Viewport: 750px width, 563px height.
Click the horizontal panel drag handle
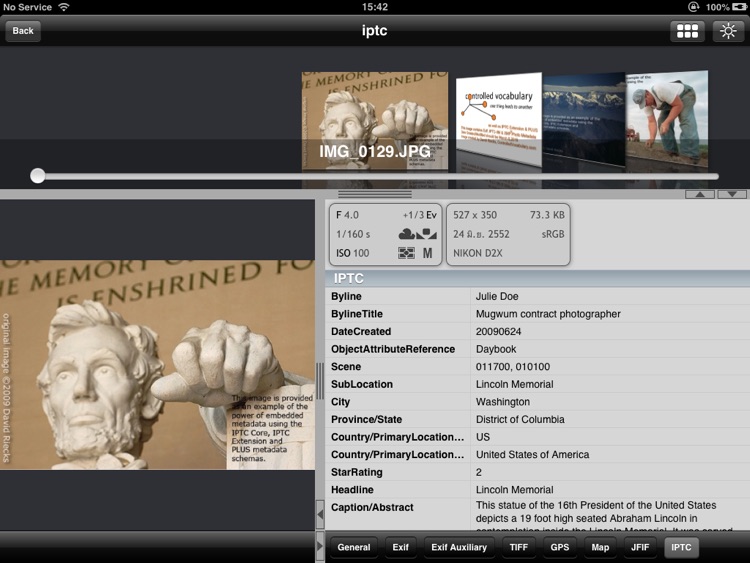(375, 194)
